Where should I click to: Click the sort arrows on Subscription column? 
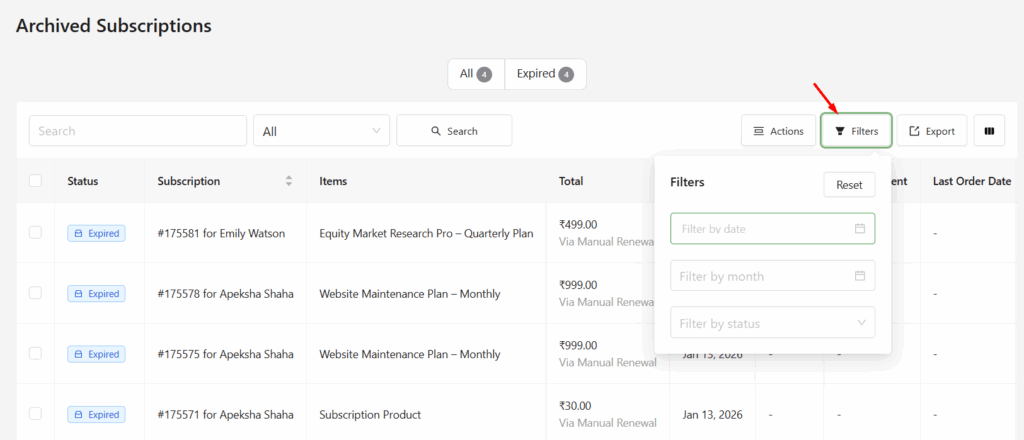coord(289,181)
